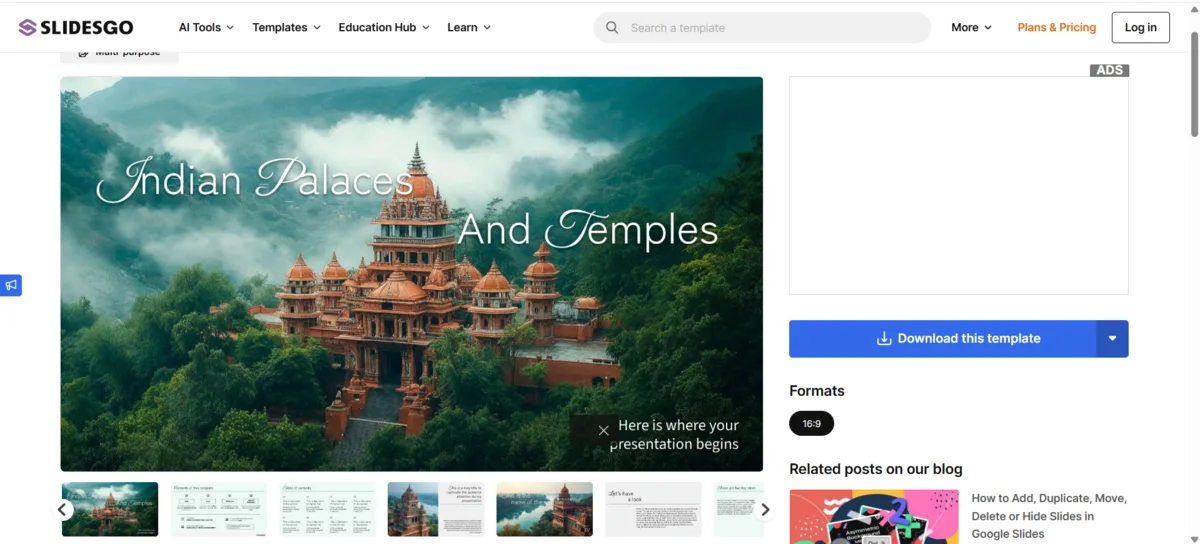Image resolution: width=1200 pixels, height=544 pixels.
Task: Click the blue megaphone feedback icon
Action: pyautogui.click(x=11, y=285)
